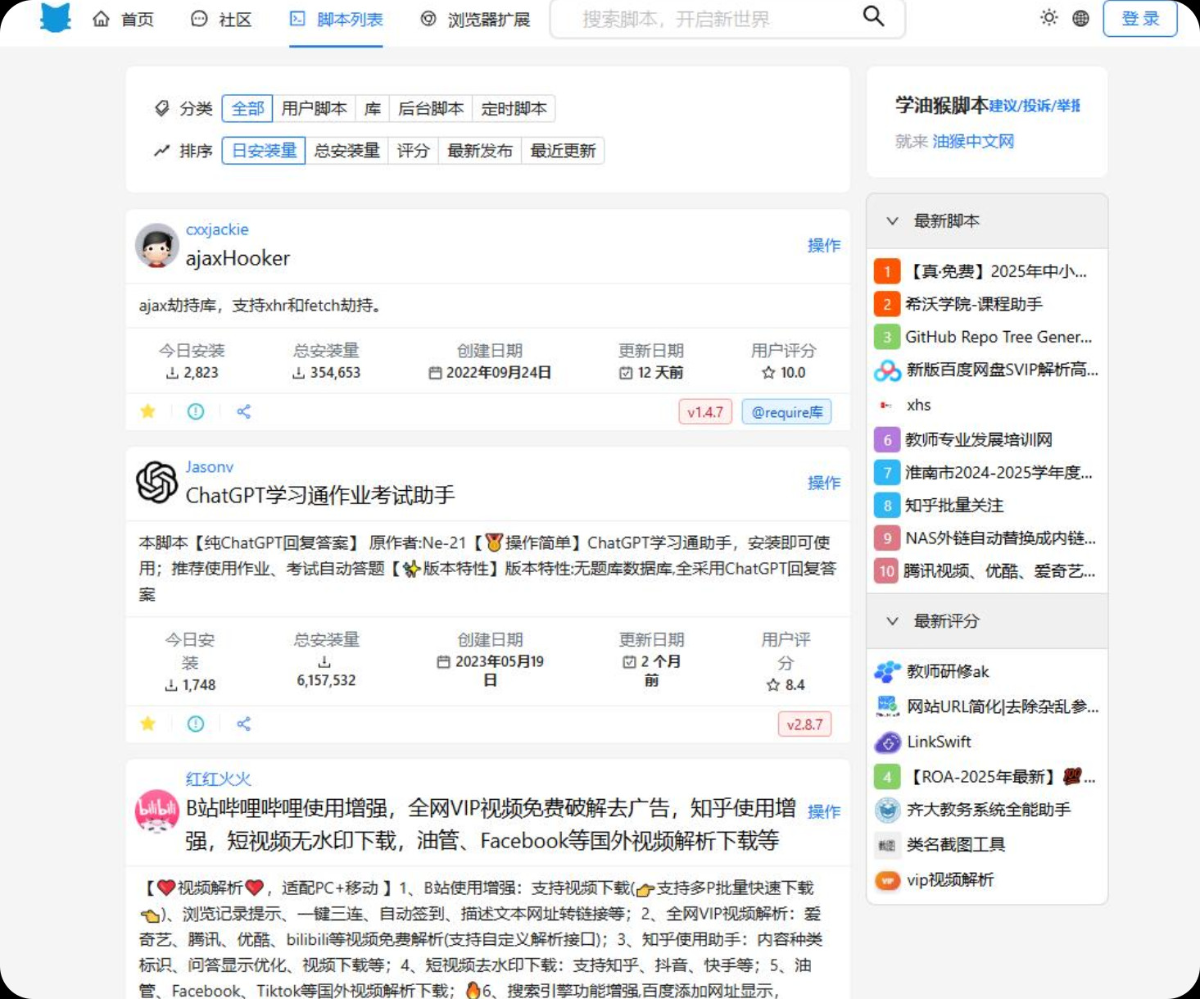
Task: Select the 用户脚本 category filter
Action: tap(314, 109)
